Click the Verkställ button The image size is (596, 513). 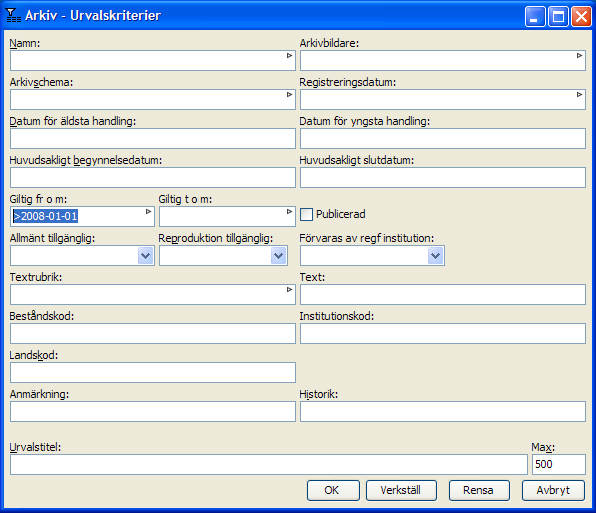(401, 491)
